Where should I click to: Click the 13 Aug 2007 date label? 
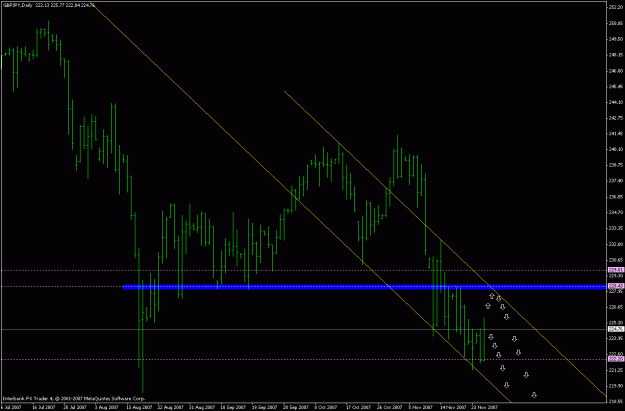click(138, 407)
